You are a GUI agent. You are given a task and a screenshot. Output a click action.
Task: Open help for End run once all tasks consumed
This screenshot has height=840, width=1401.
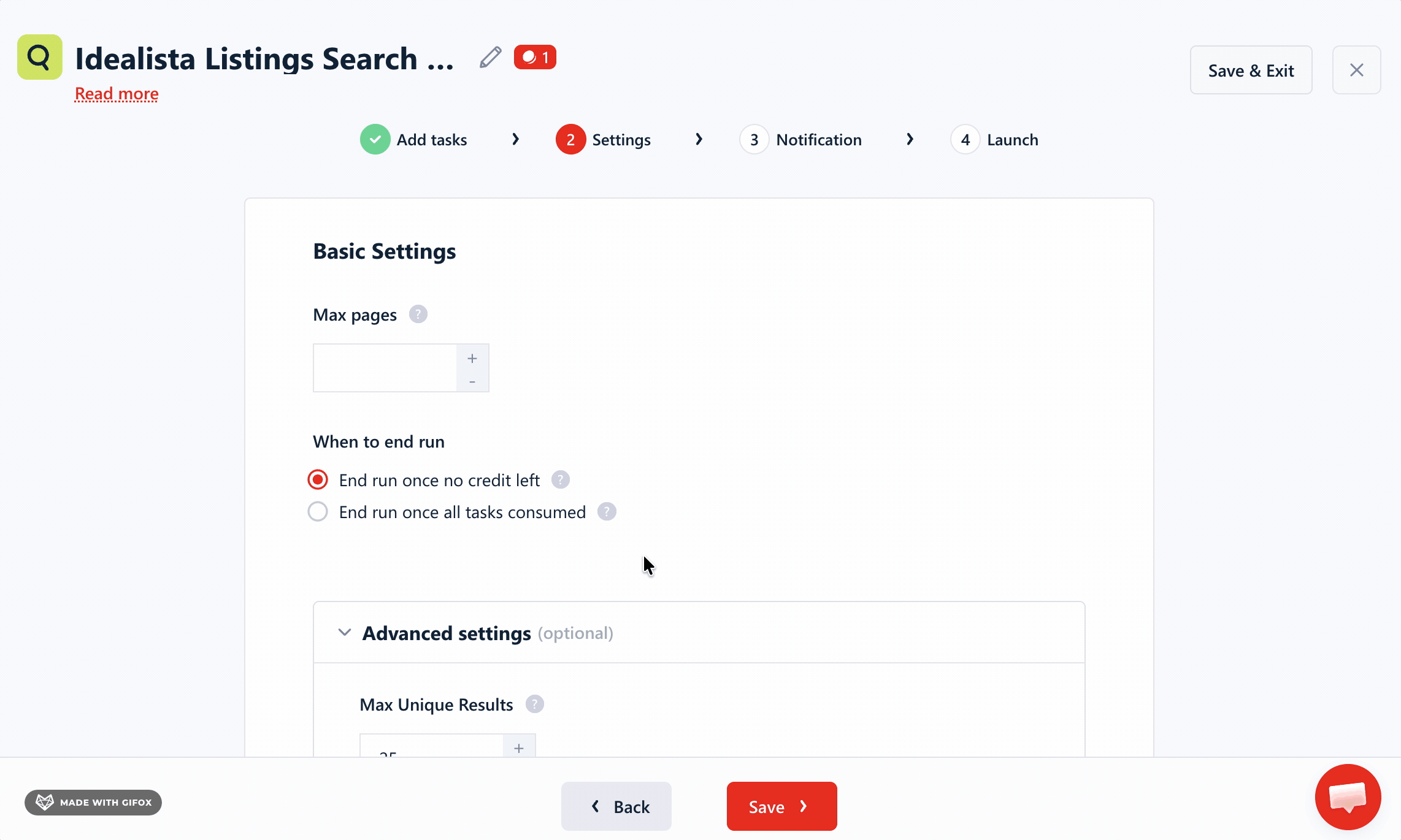point(607,511)
